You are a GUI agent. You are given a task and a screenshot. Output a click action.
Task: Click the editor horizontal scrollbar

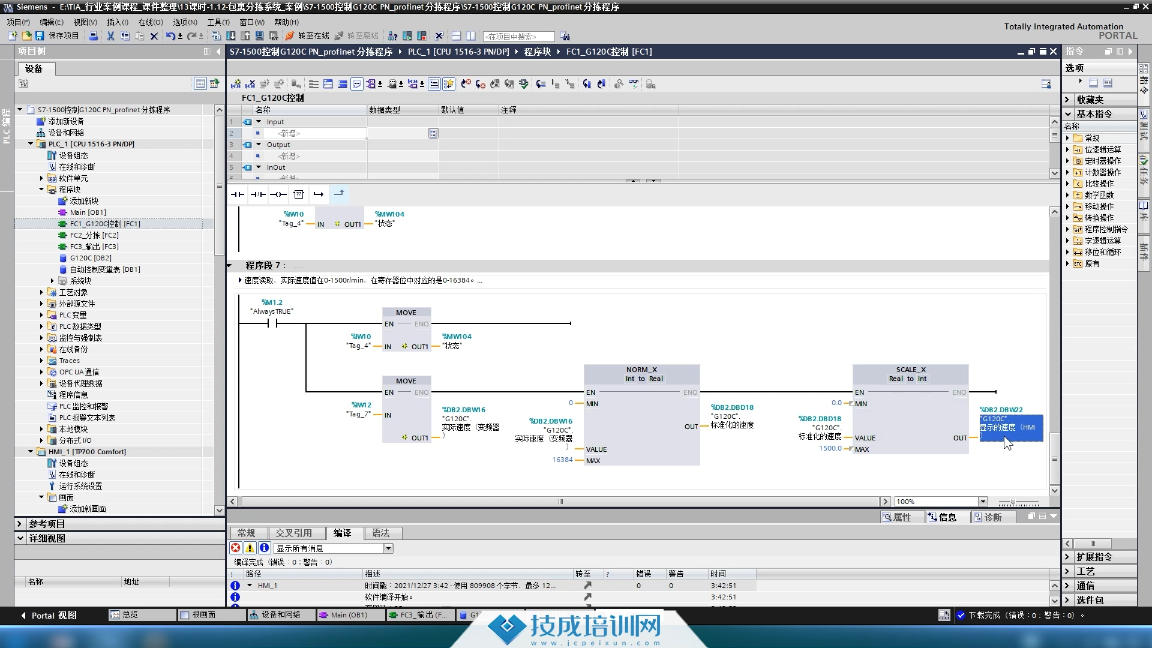pyautogui.click(x=560, y=501)
